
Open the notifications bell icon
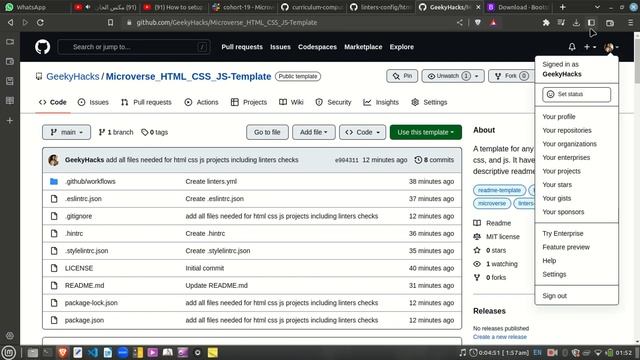(x=572, y=47)
